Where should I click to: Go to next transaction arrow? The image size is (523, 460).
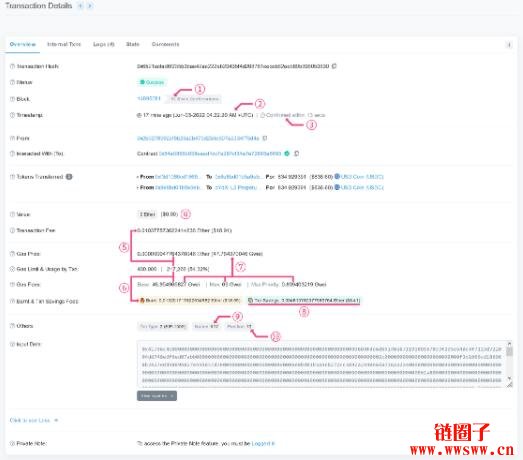(90, 6)
